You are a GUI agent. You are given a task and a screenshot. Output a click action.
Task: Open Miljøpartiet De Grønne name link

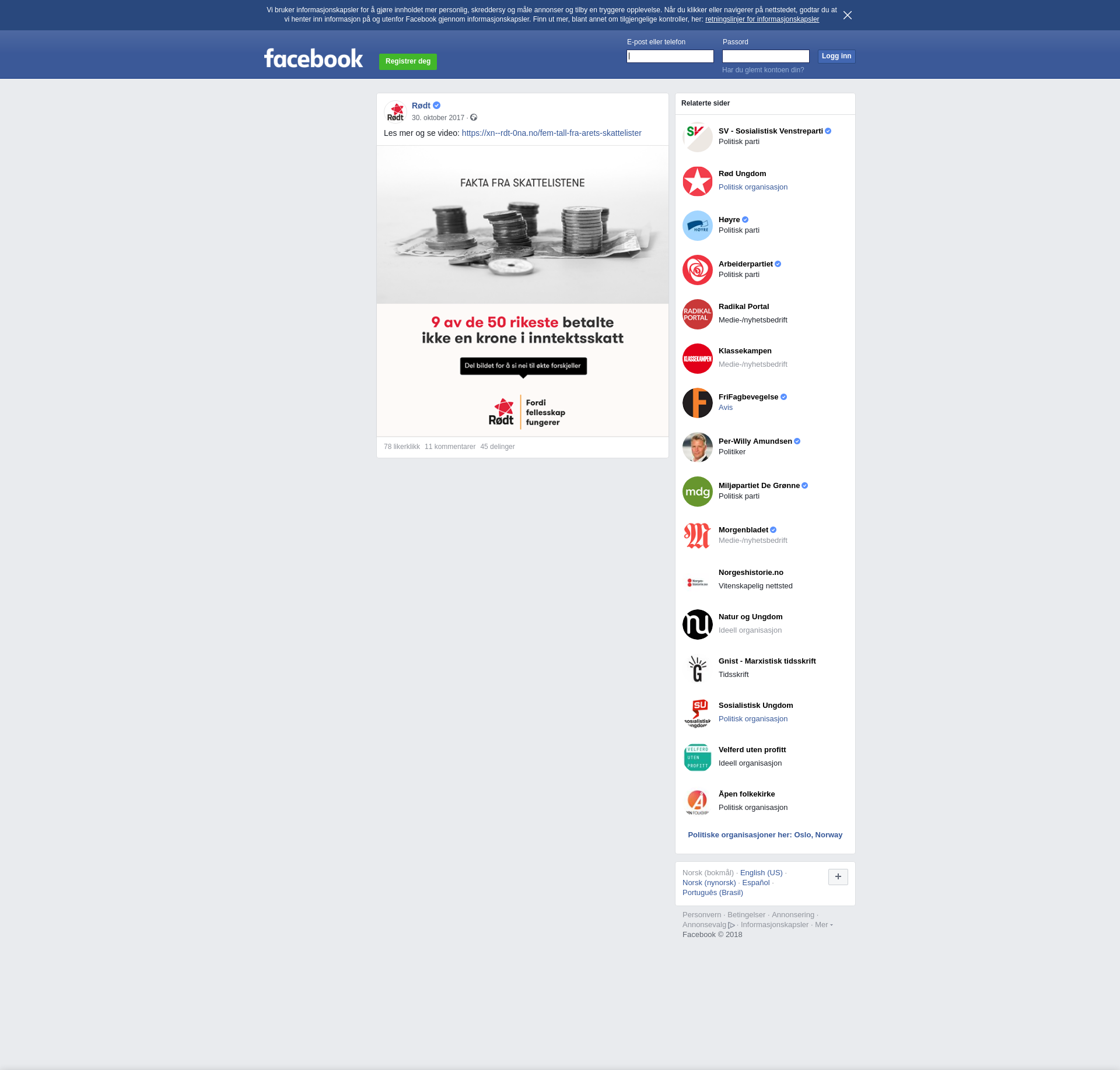759,486
